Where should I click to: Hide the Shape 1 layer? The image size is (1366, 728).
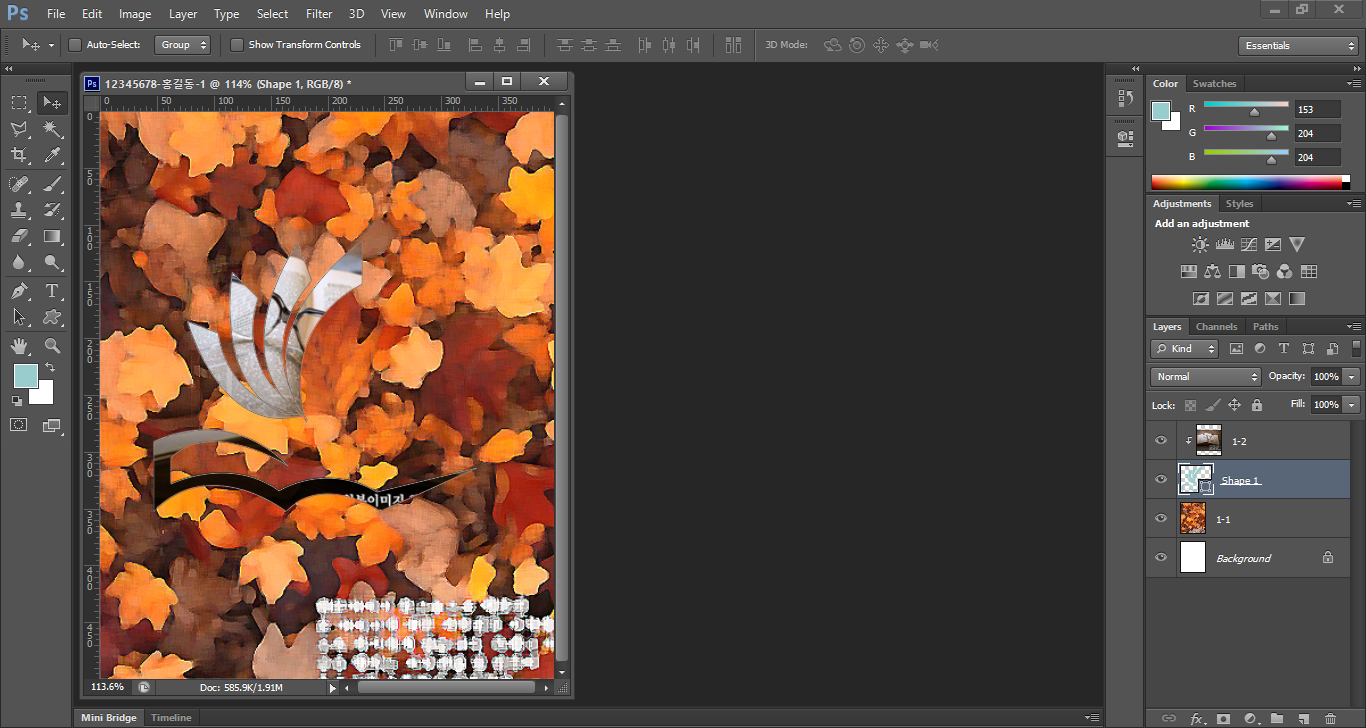(1161, 480)
